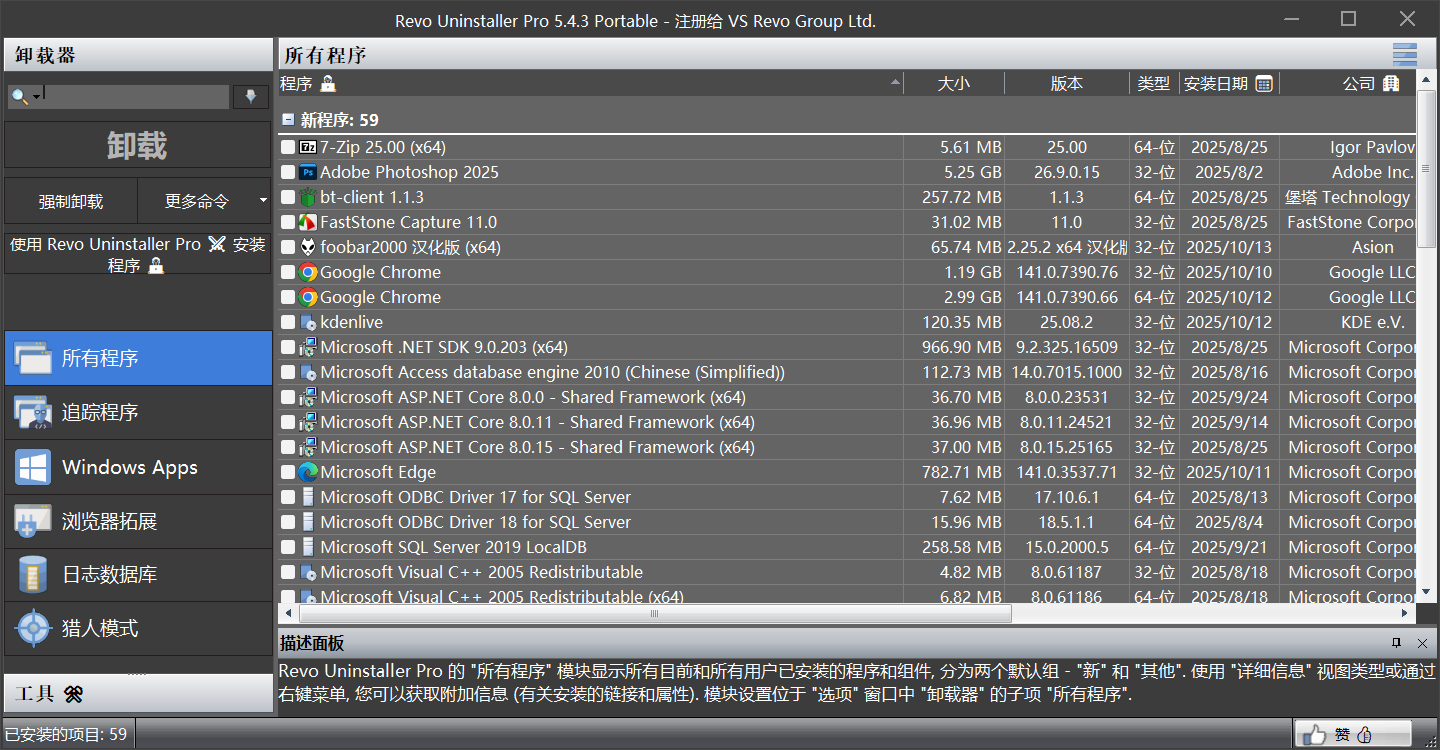This screenshot has width=1440, height=750.
Task: Open the Hunter Mode (猎人模式) crosshair icon
Action: click(x=33, y=629)
